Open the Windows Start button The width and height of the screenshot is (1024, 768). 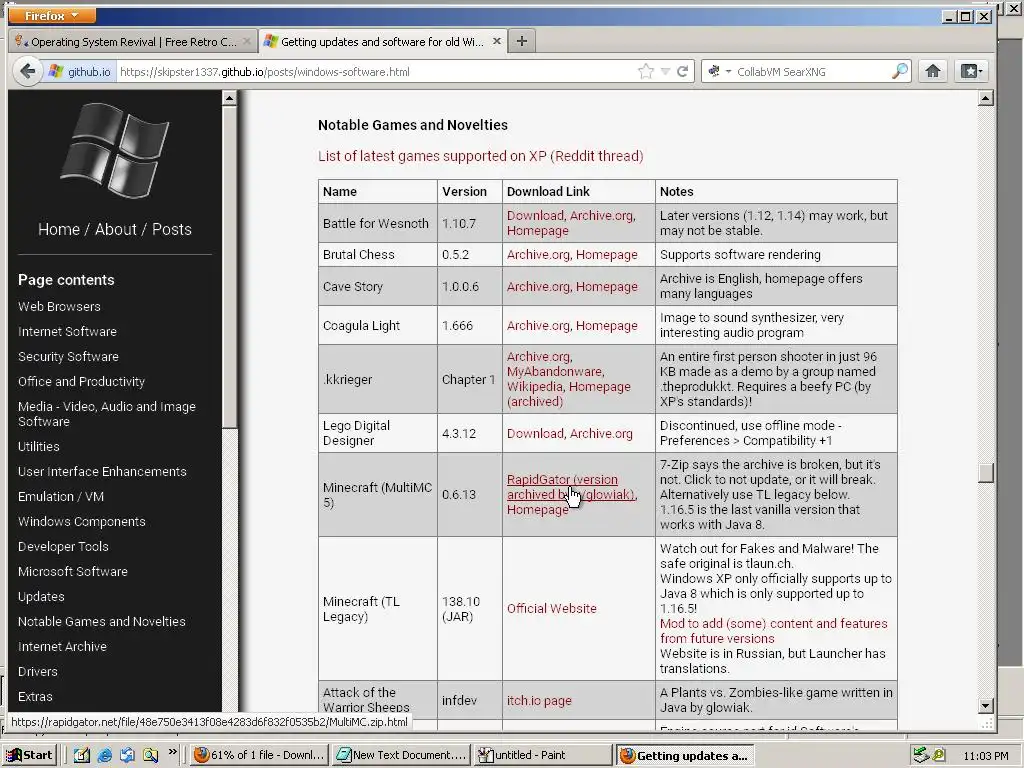click(30, 755)
